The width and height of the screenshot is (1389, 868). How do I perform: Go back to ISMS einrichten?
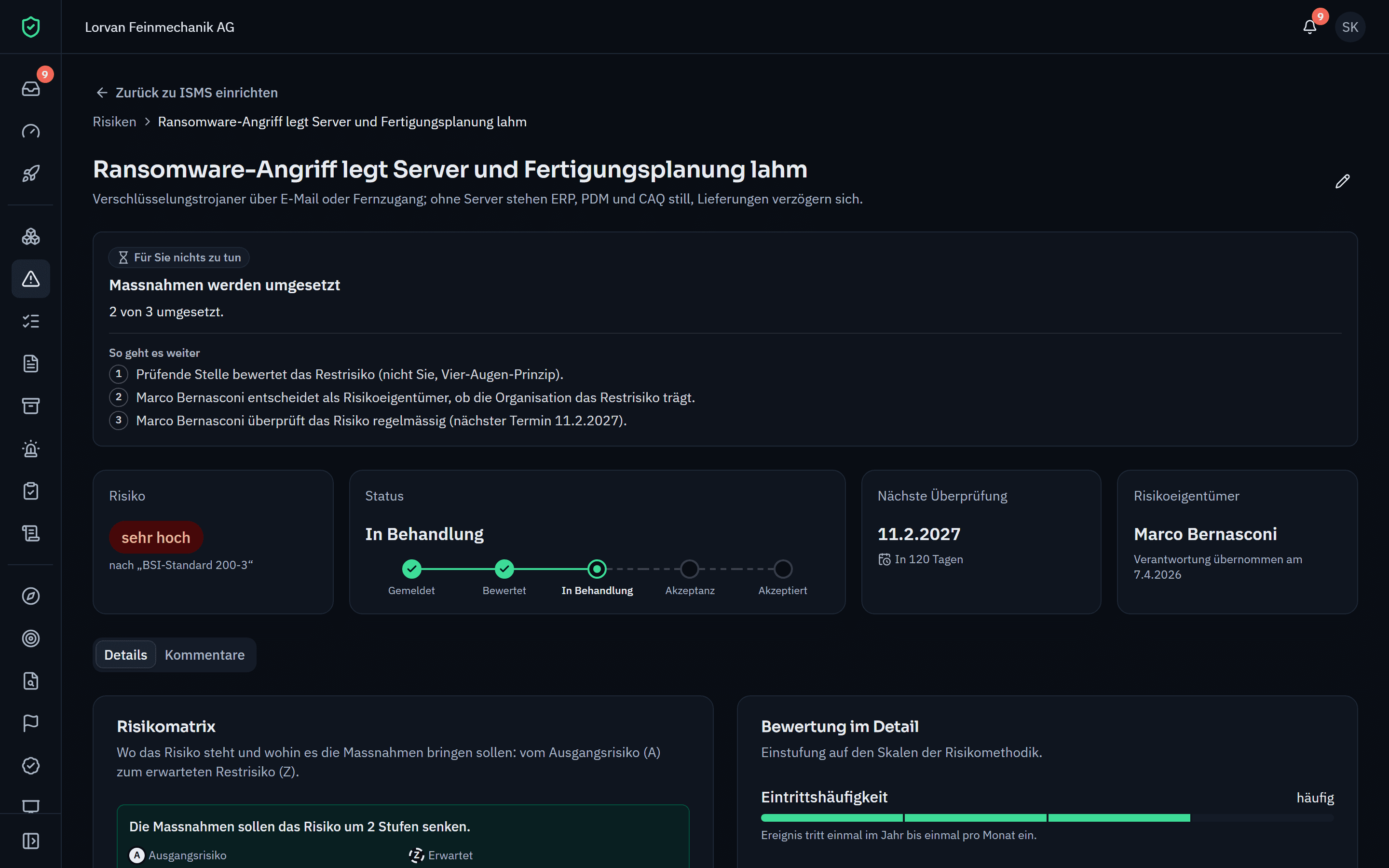tap(187, 93)
